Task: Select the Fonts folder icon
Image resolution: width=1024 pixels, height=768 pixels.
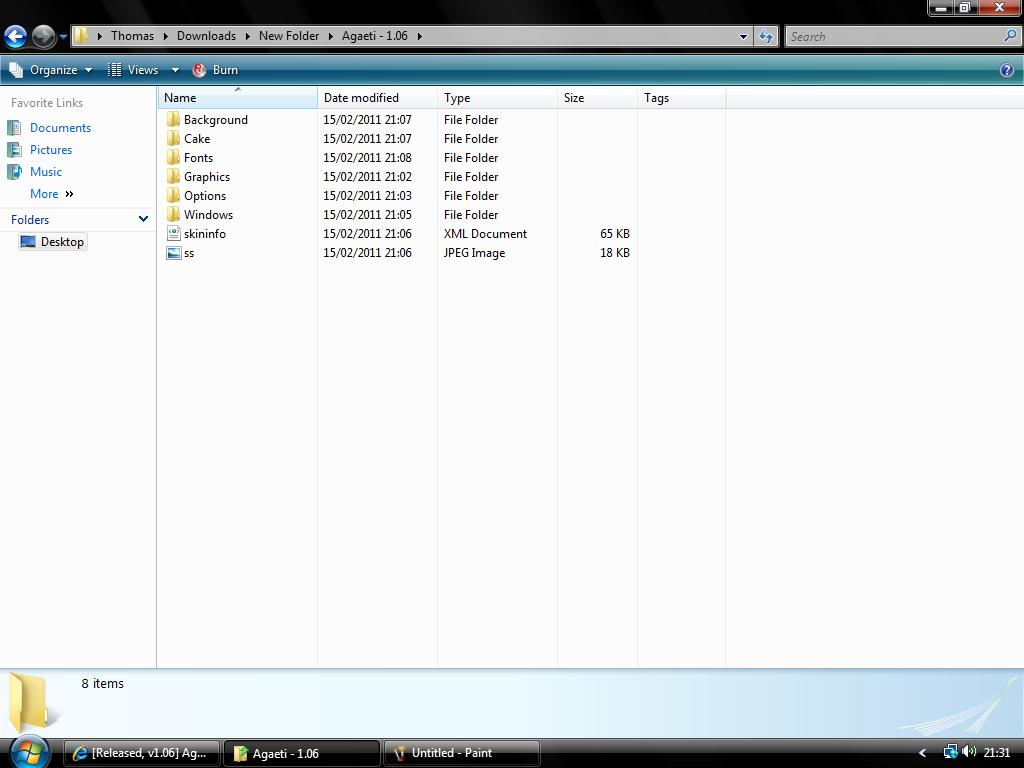Action: tap(173, 157)
